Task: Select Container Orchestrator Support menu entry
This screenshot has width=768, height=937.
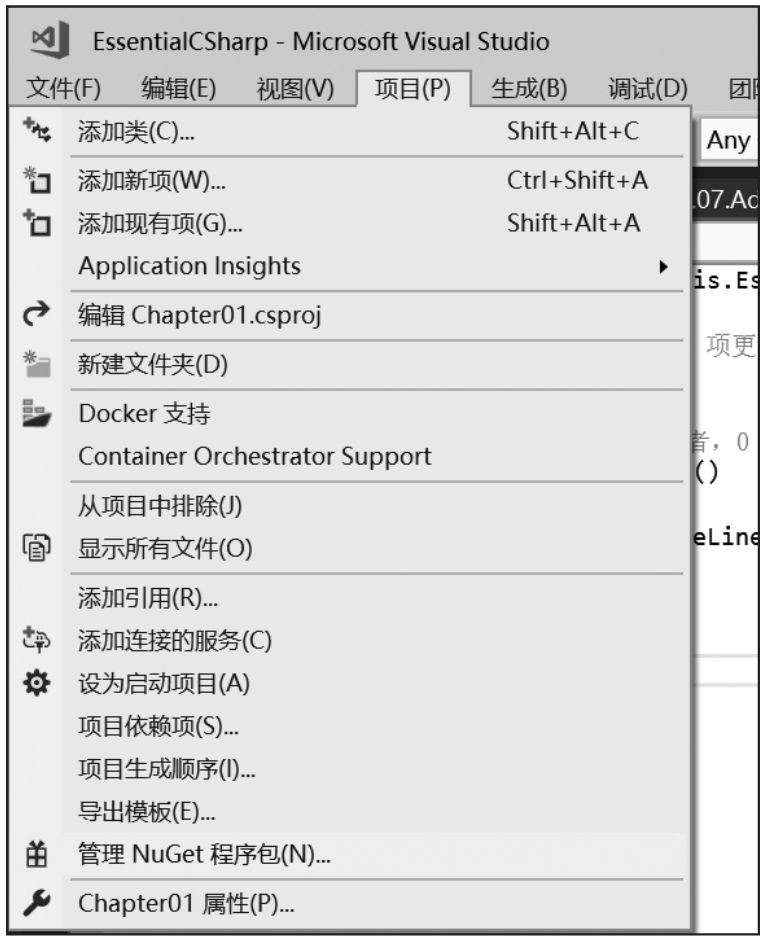Action: (x=255, y=456)
